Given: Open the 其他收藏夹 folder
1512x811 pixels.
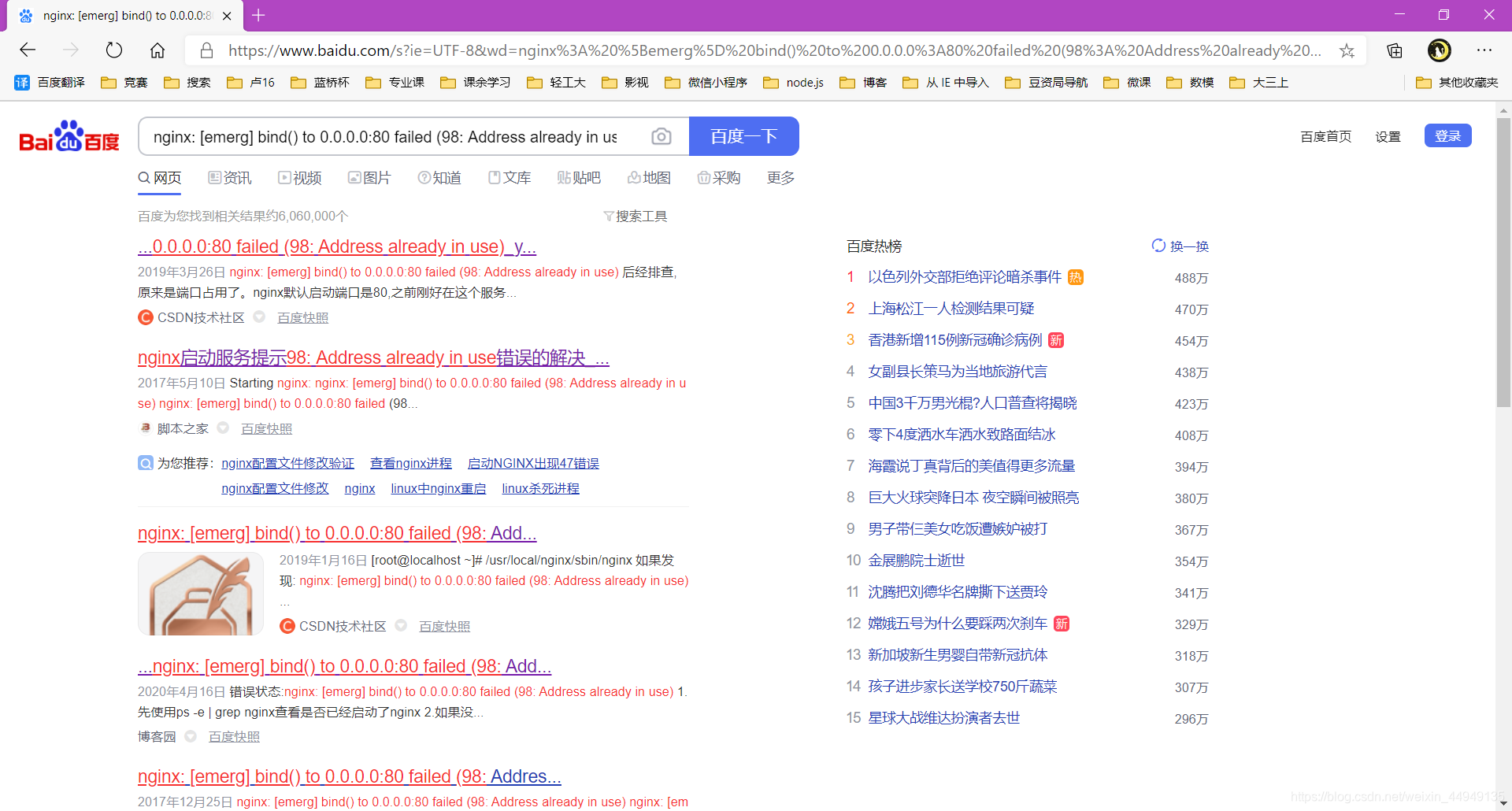Looking at the screenshot, I should pyautogui.click(x=1458, y=83).
